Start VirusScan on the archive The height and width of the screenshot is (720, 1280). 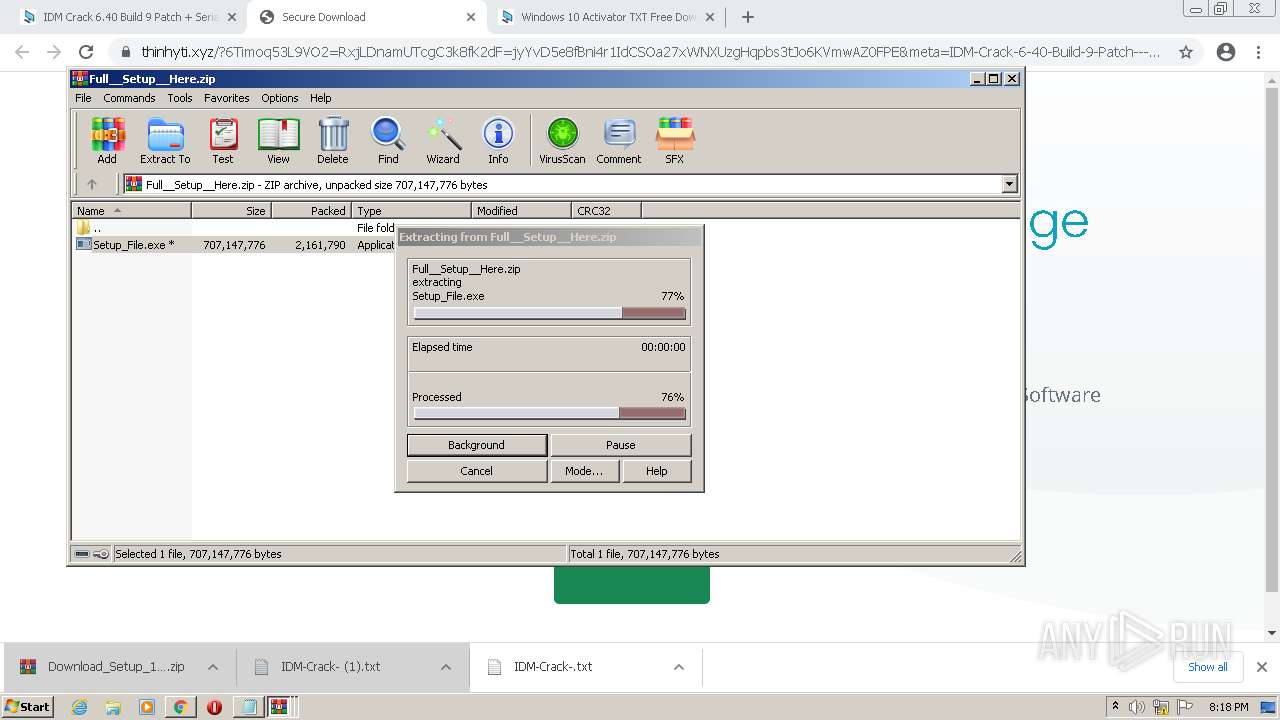pos(562,140)
